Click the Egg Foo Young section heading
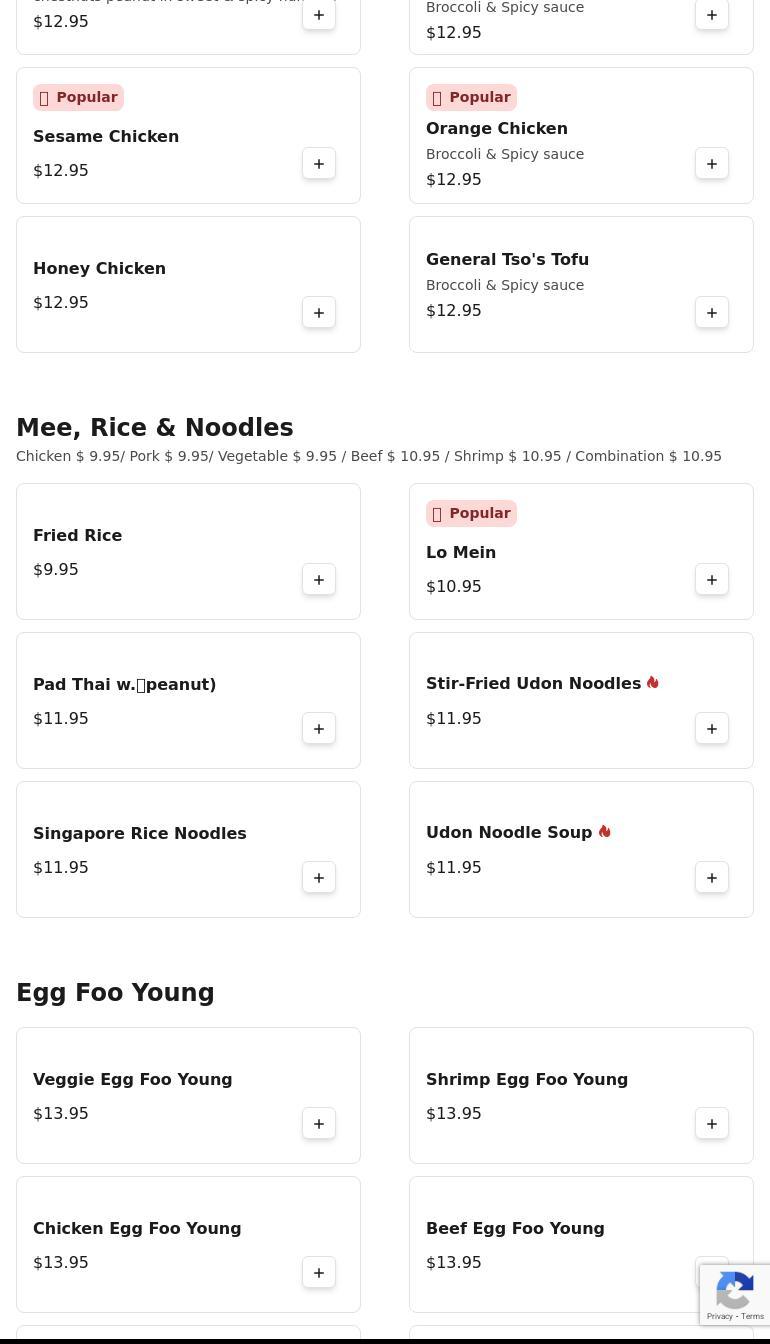 click(115, 993)
